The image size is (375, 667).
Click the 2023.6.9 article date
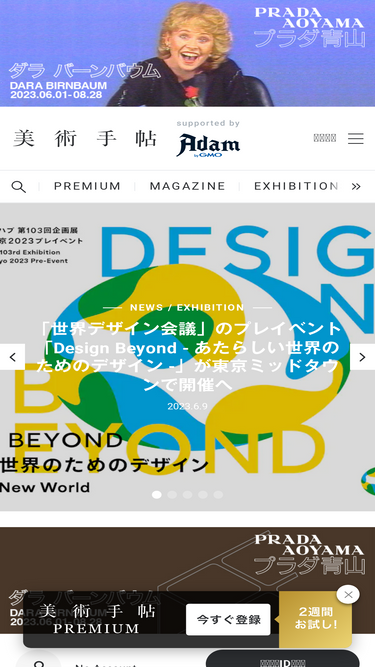[188, 406]
